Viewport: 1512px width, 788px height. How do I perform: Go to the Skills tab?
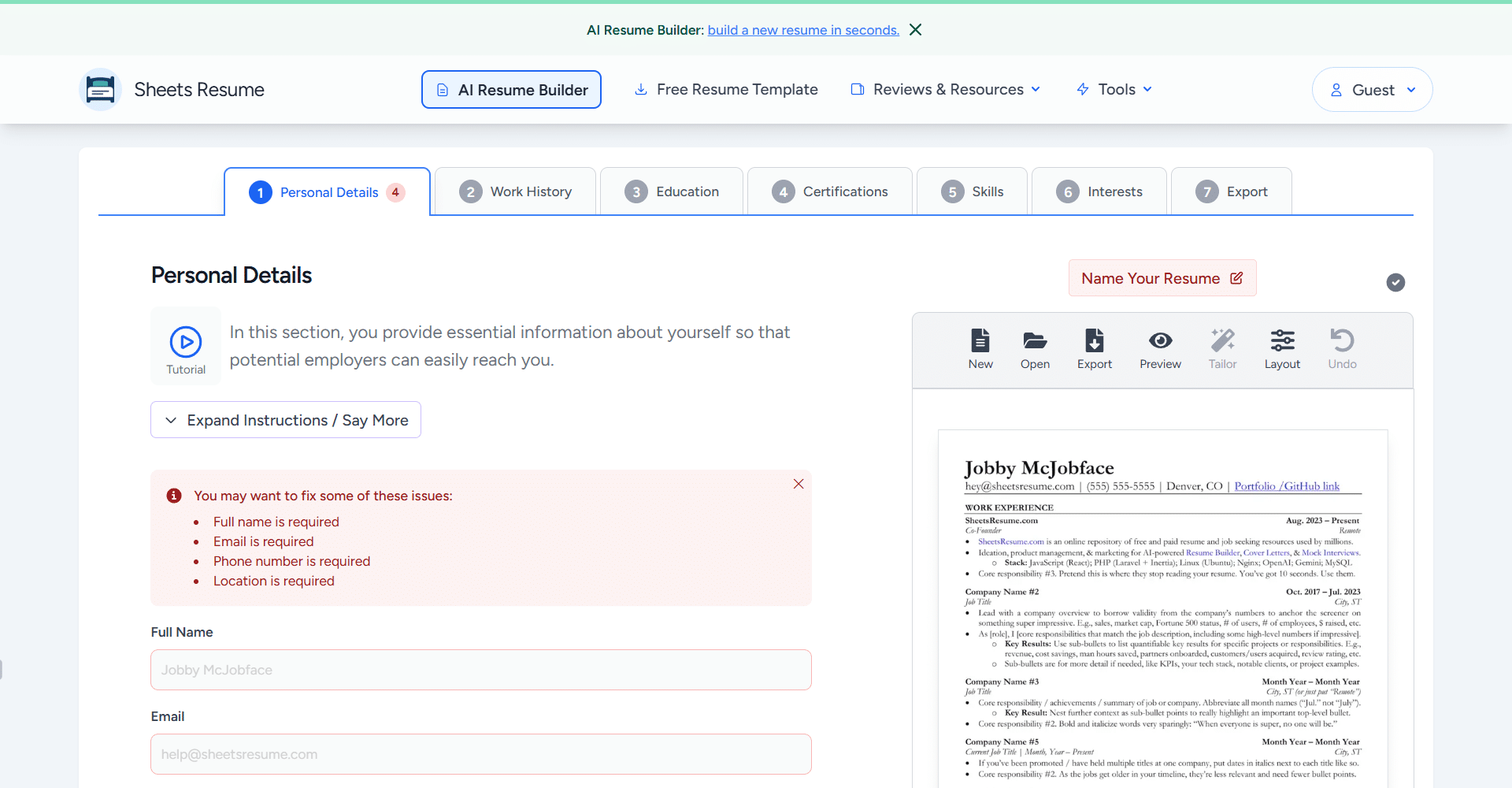(x=973, y=191)
